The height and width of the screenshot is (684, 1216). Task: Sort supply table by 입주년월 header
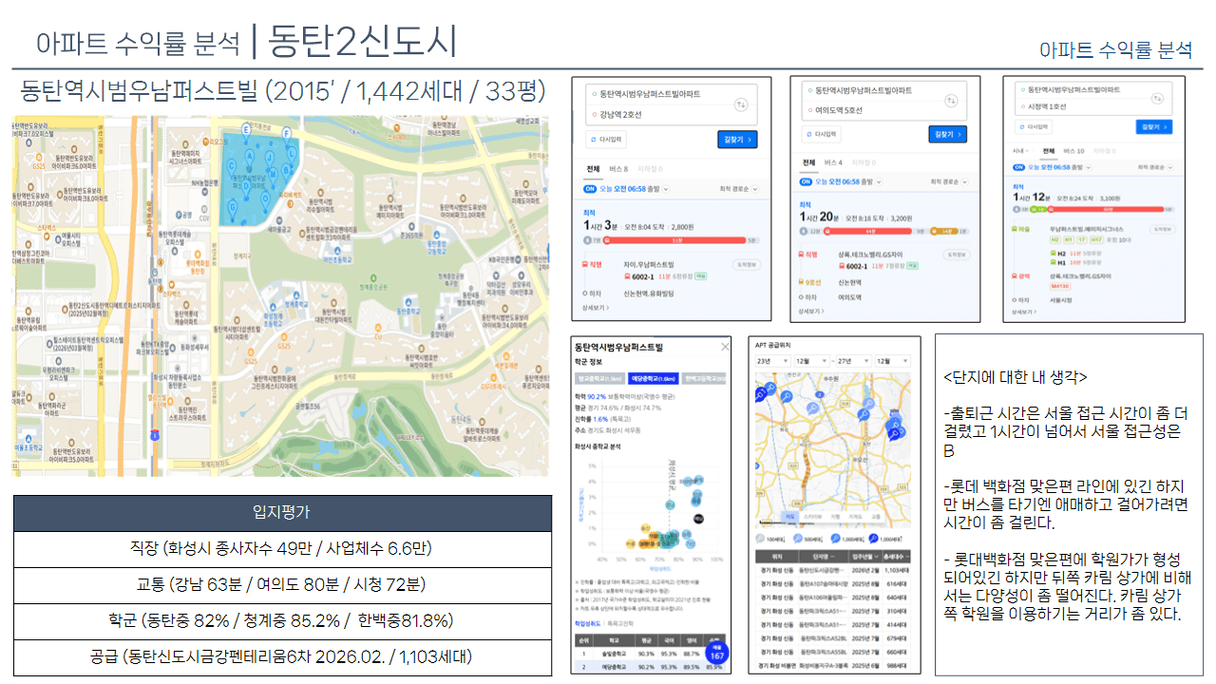click(864, 556)
